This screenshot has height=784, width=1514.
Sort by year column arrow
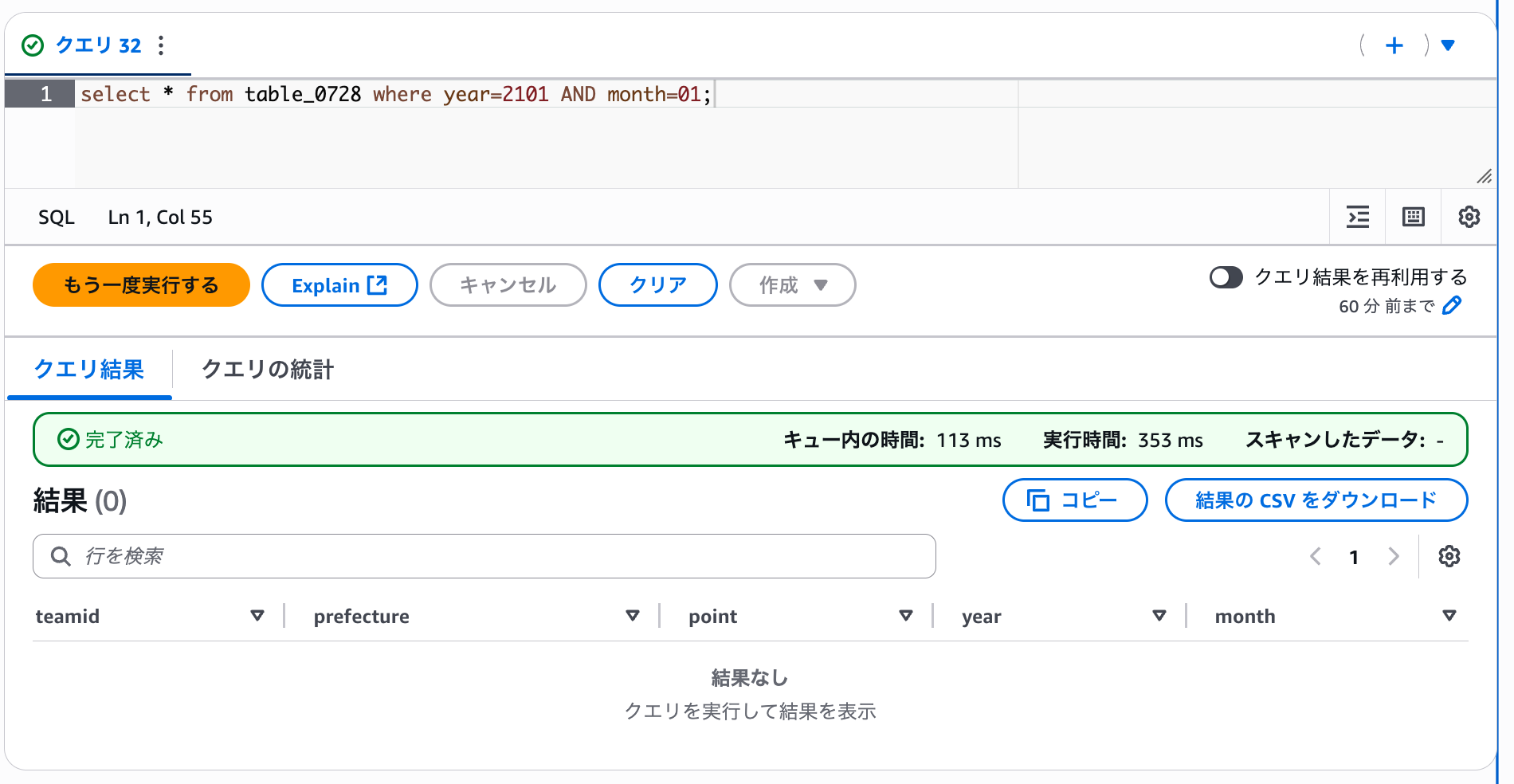pyautogui.click(x=1159, y=616)
